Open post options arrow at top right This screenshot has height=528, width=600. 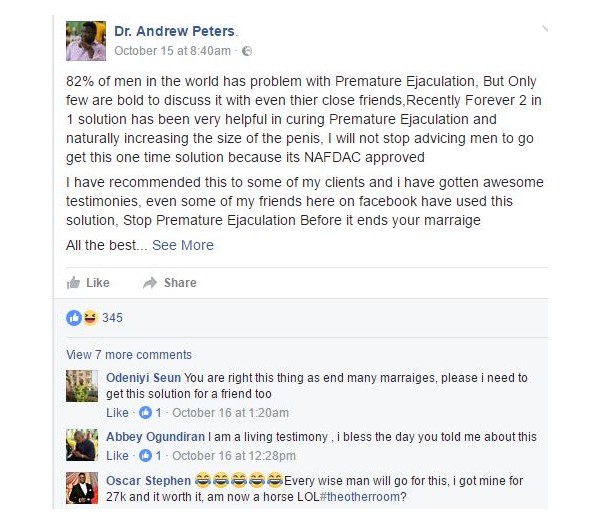(x=545, y=28)
